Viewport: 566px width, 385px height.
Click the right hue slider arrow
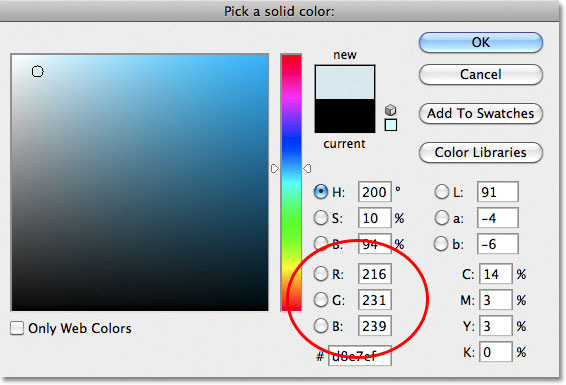pyautogui.click(x=307, y=169)
